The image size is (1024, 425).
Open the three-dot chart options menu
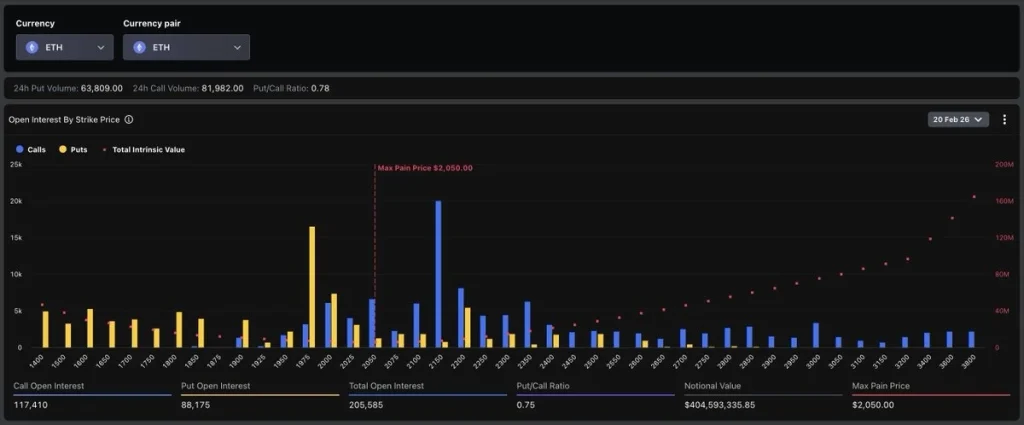click(x=1004, y=119)
